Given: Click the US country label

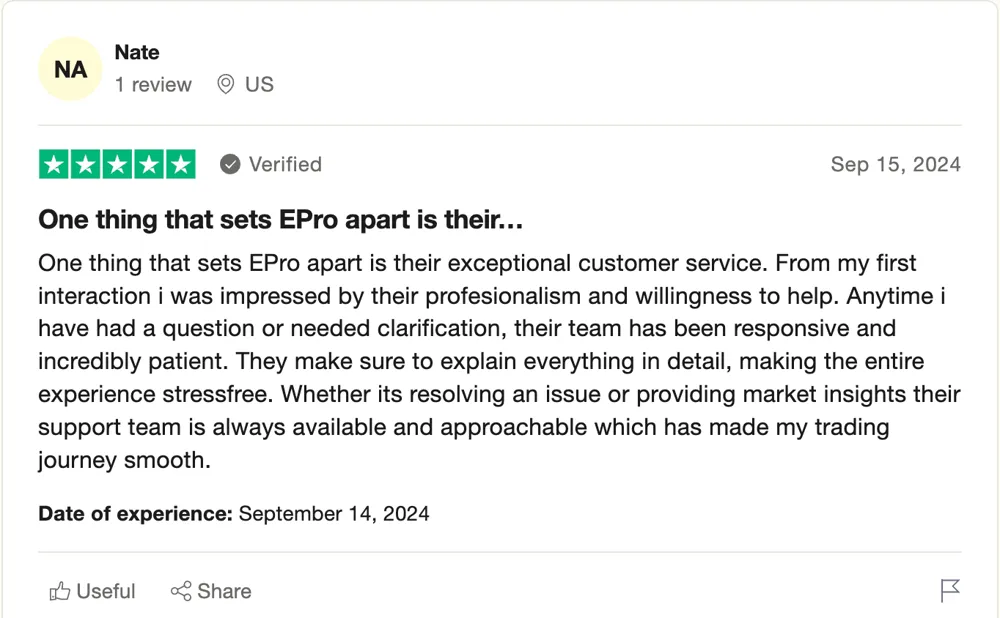Looking at the screenshot, I should pyautogui.click(x=259, y=84).
